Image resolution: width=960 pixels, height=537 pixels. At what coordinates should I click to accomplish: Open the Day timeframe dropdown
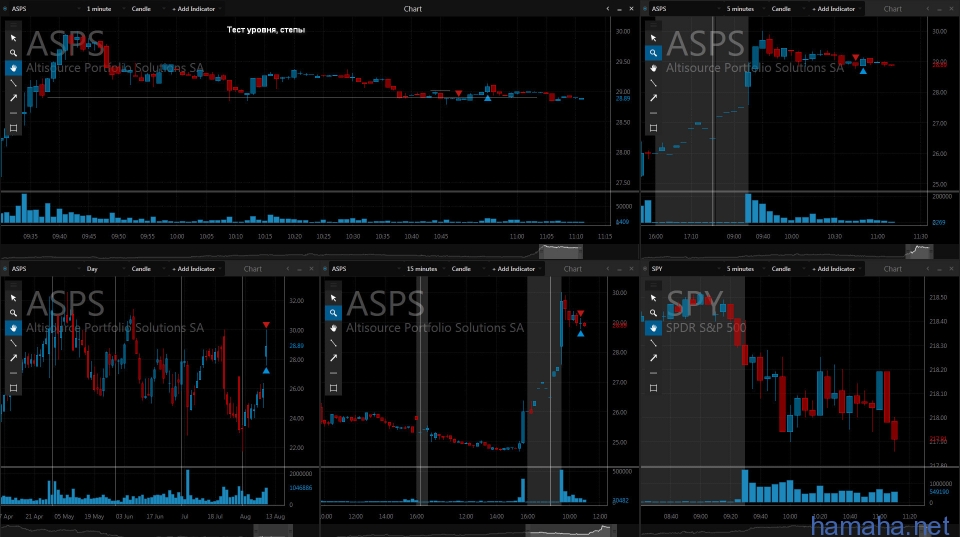(x=103, y=269)
